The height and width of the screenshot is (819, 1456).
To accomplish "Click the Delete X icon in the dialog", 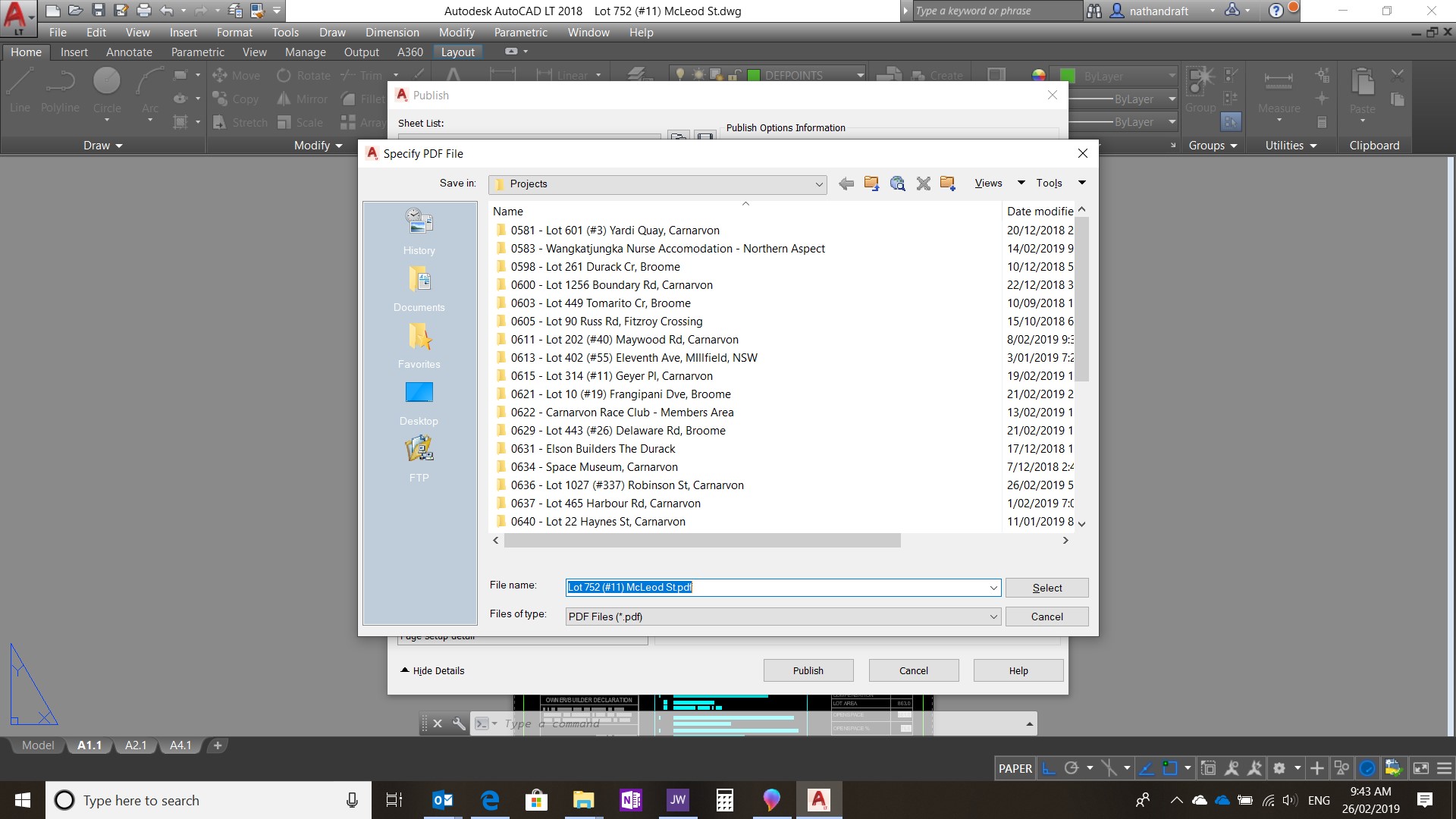I will click(923, 184).
